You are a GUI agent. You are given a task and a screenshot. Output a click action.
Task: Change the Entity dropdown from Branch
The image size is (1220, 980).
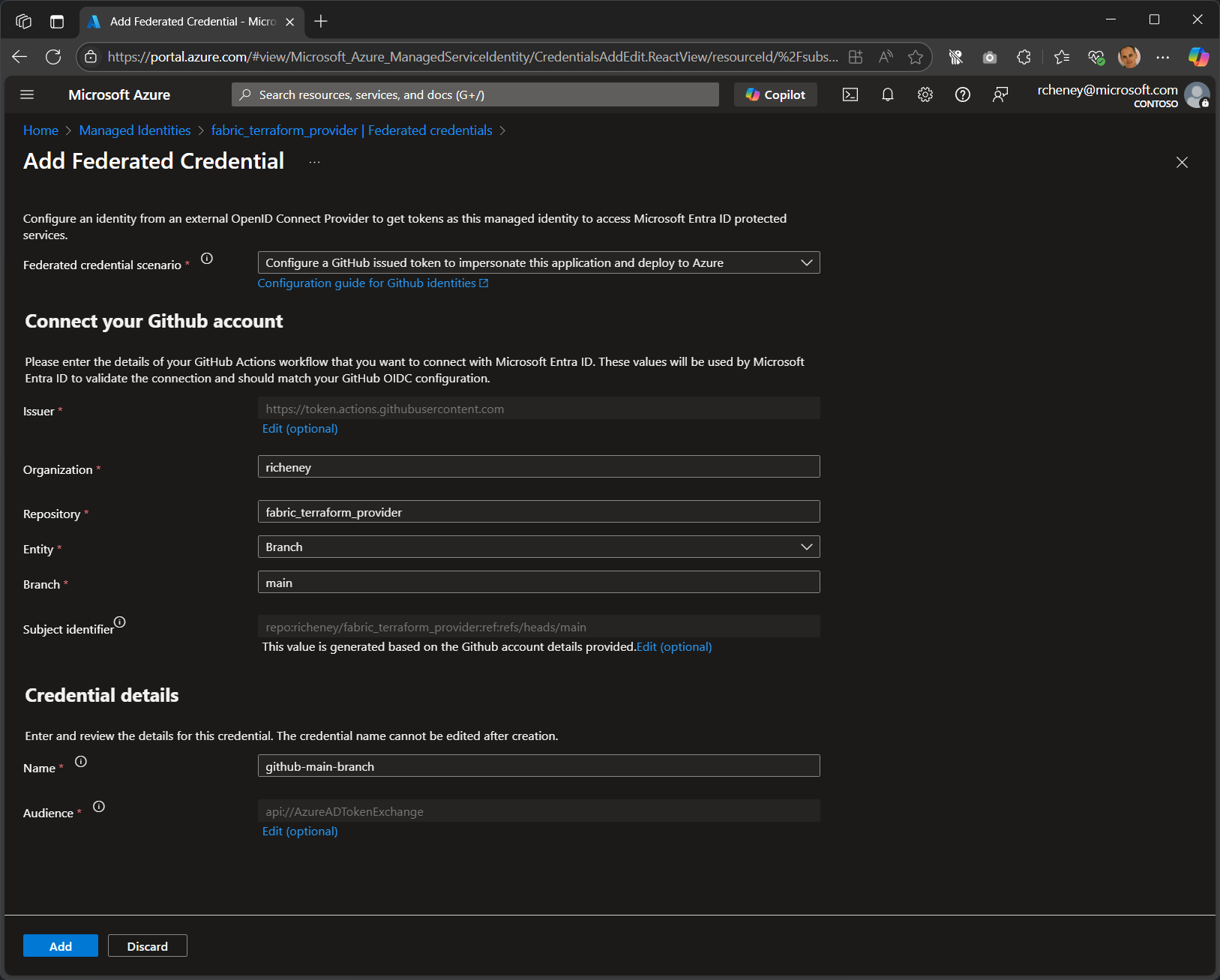click(538, 547)
